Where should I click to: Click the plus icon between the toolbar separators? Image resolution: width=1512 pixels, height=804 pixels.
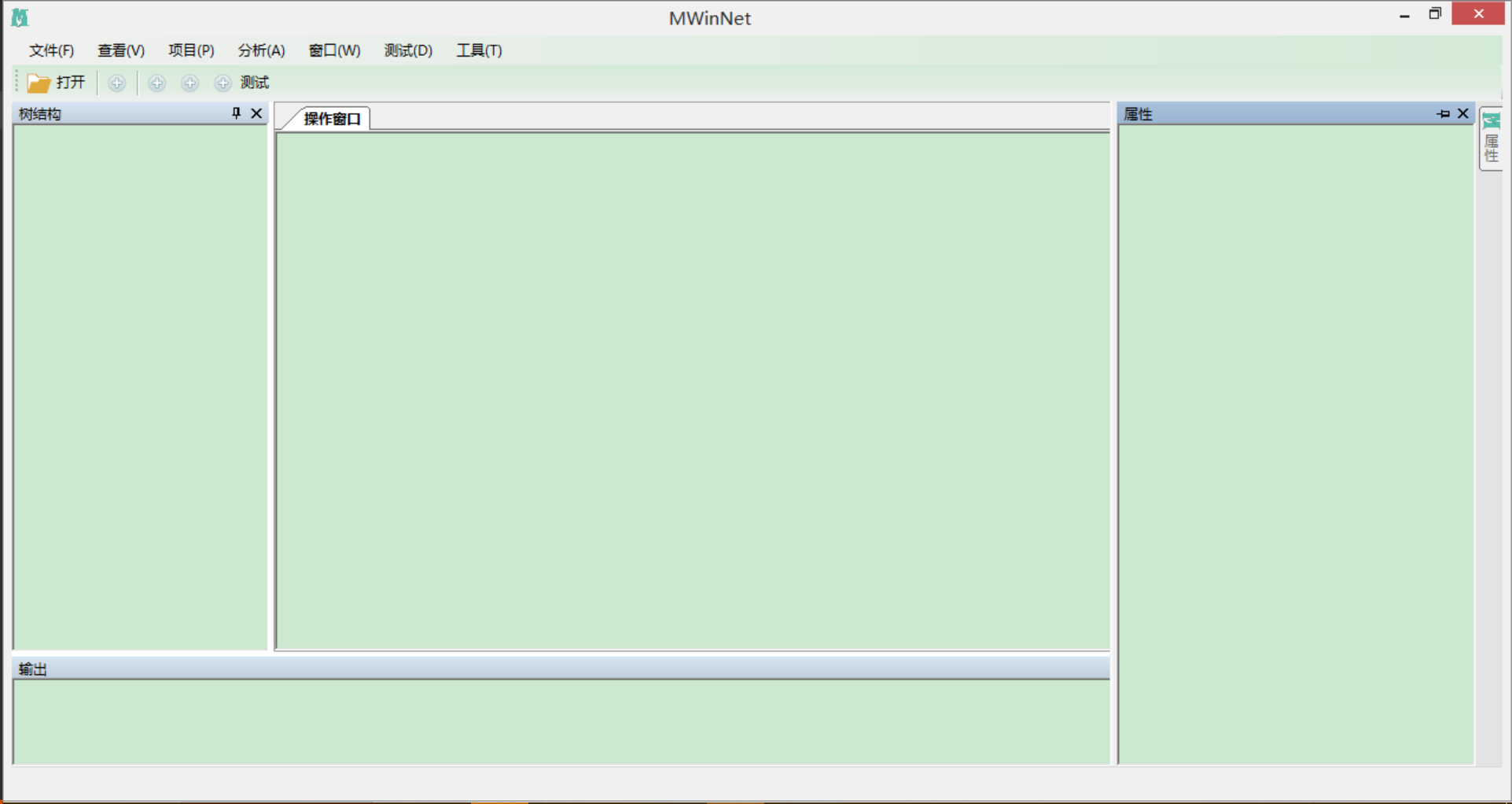pos(117,83)
